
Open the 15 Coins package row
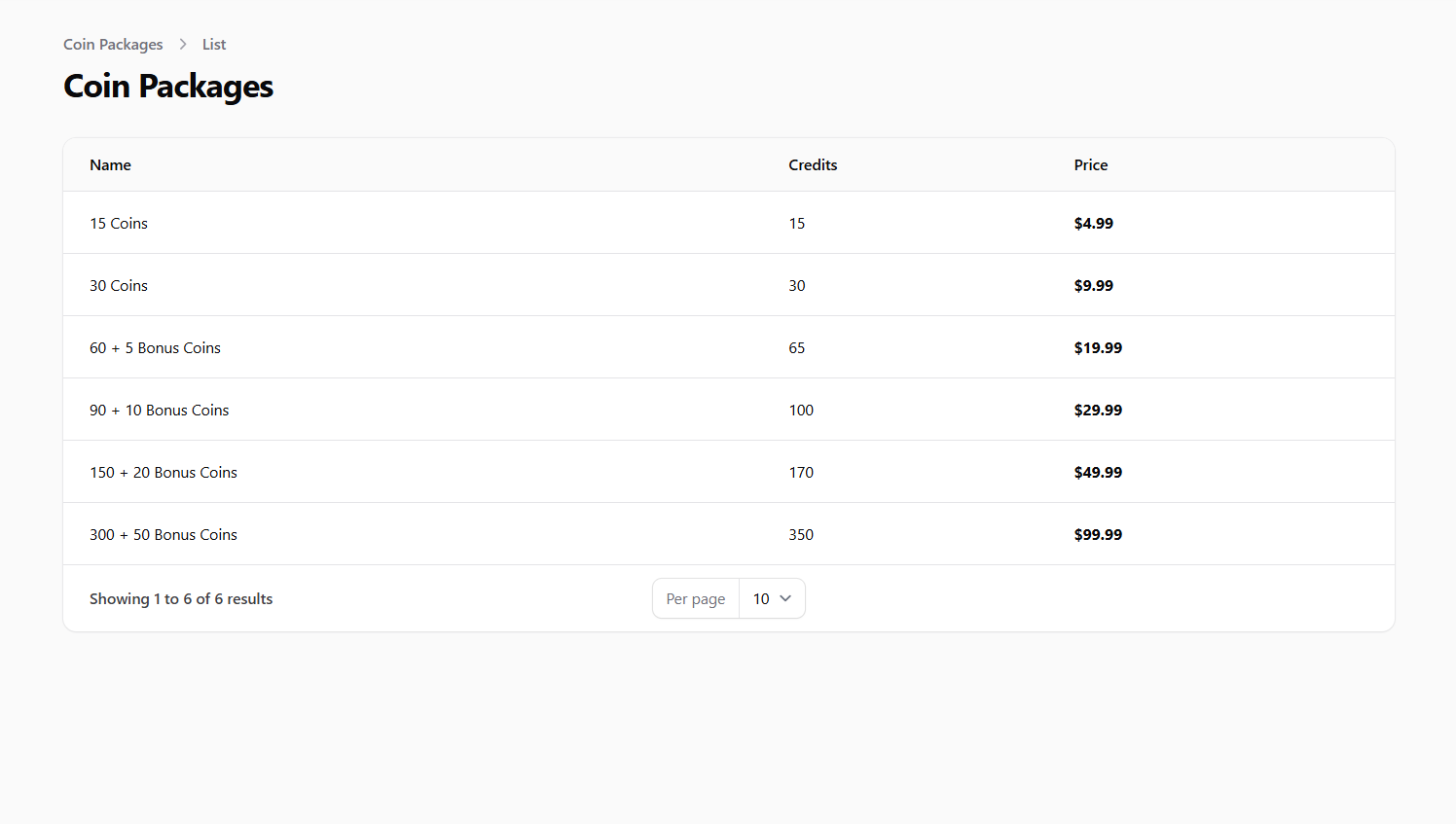point(119,223)
